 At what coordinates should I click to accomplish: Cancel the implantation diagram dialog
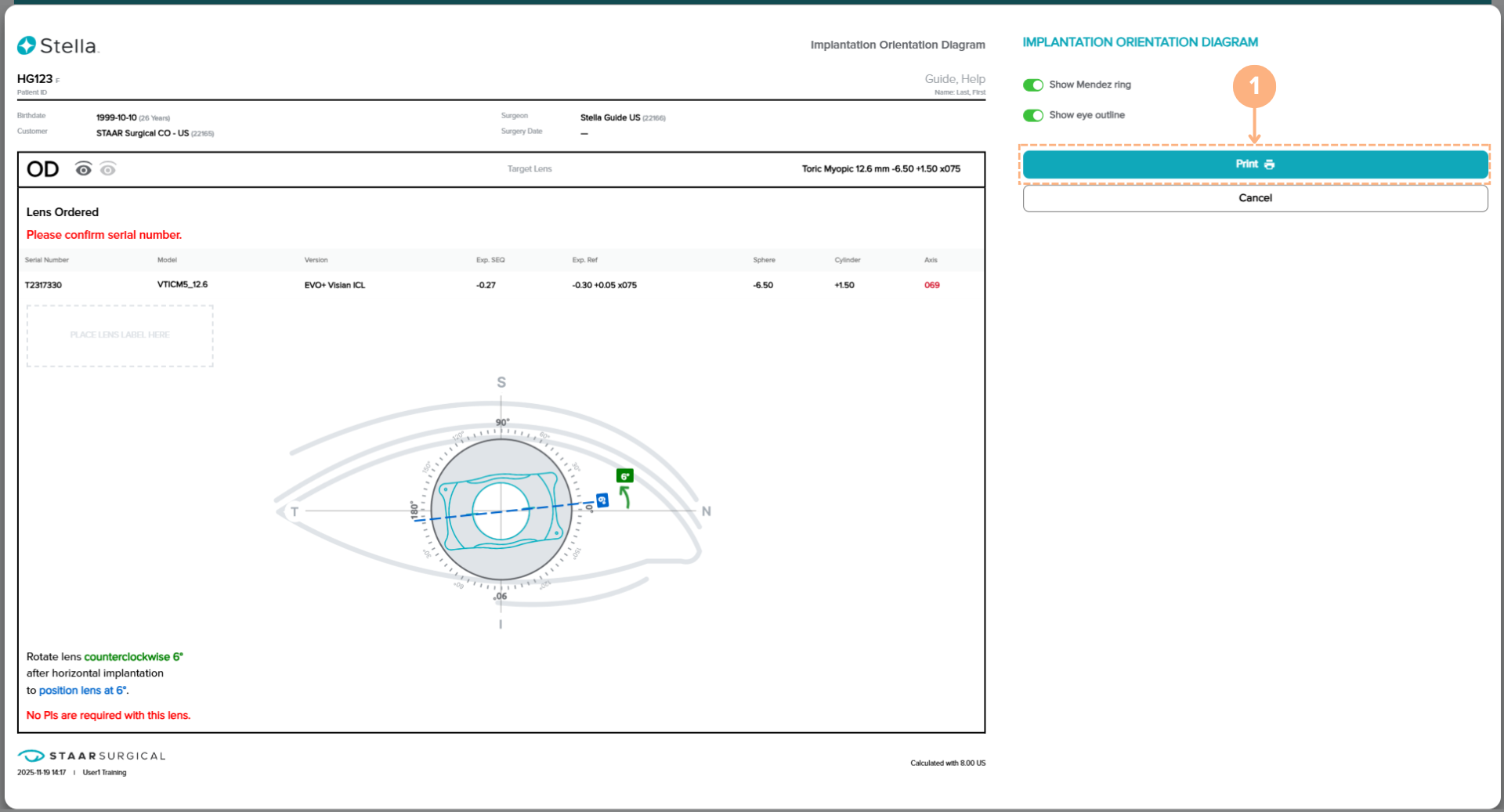[x=1255, y=198]
